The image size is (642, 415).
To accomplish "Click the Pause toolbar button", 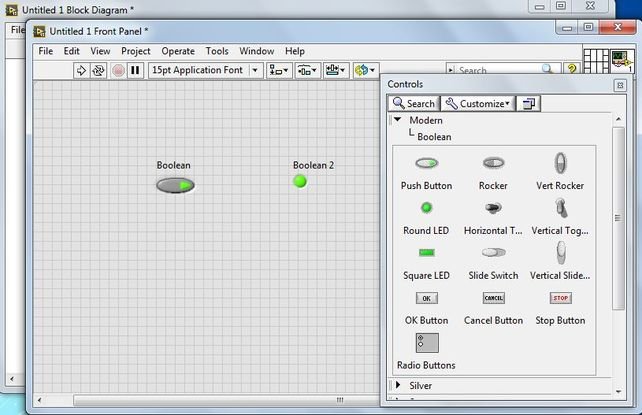I will coord(135,70).
